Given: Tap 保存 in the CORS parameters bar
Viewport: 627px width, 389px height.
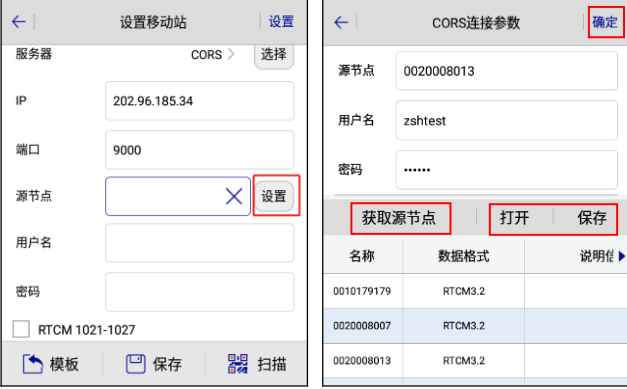Looking at the screenshot, I should point(592,218).
